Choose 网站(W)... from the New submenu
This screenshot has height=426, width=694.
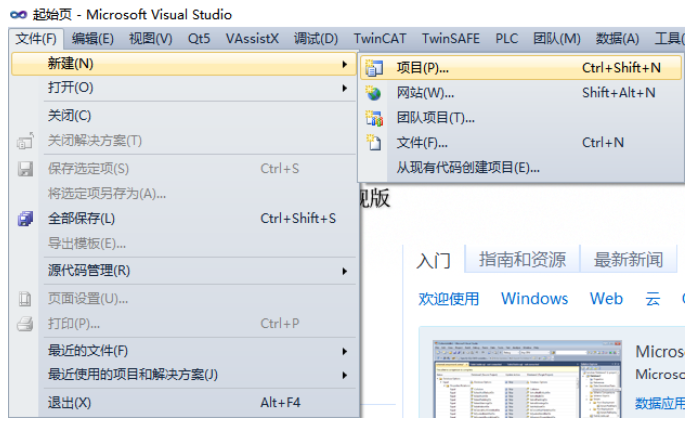tap(521, 93)
